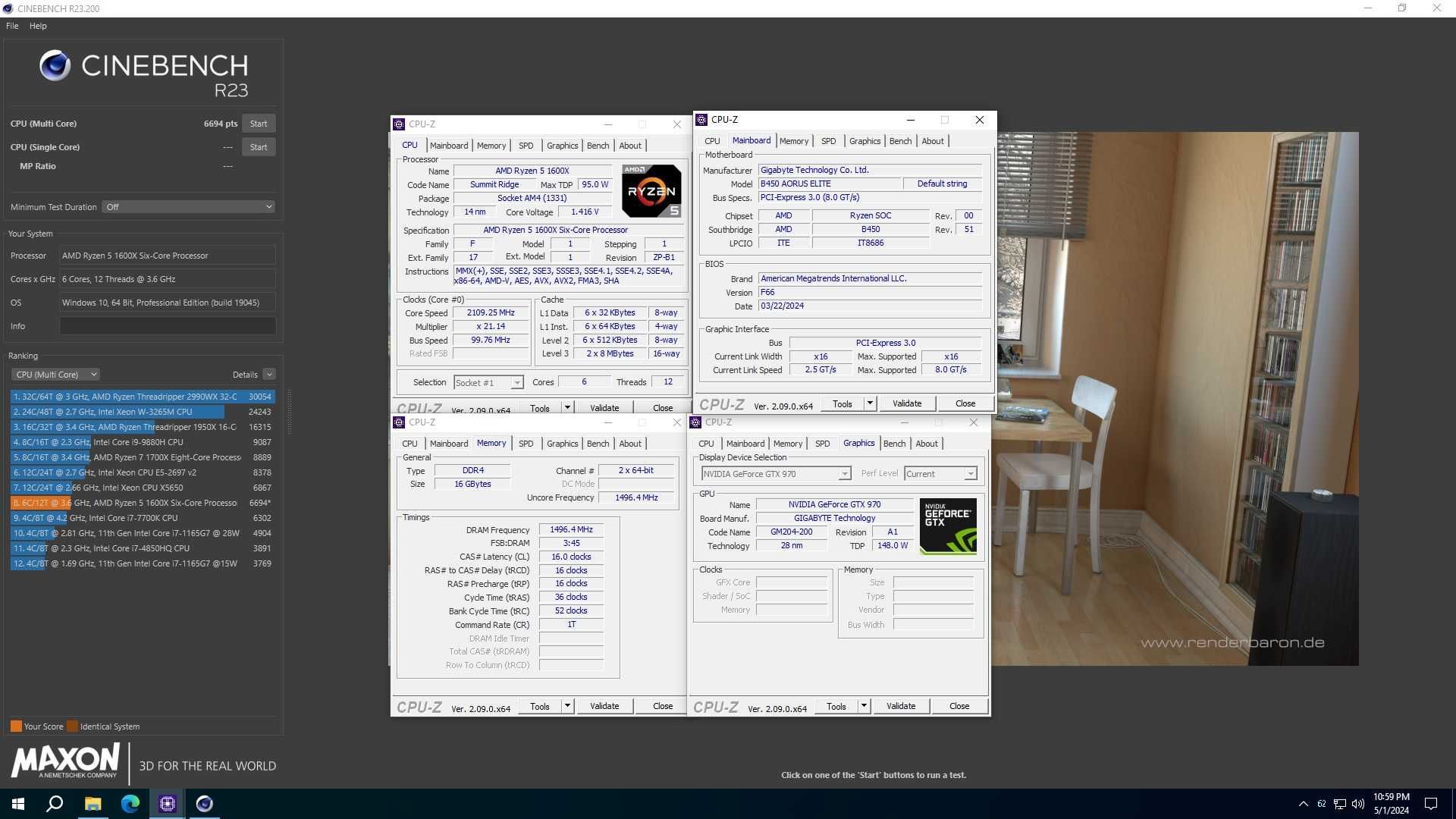Click the CPU-Z title icon of Memory window
The image size is (1456, 819).
pos(399,422)
